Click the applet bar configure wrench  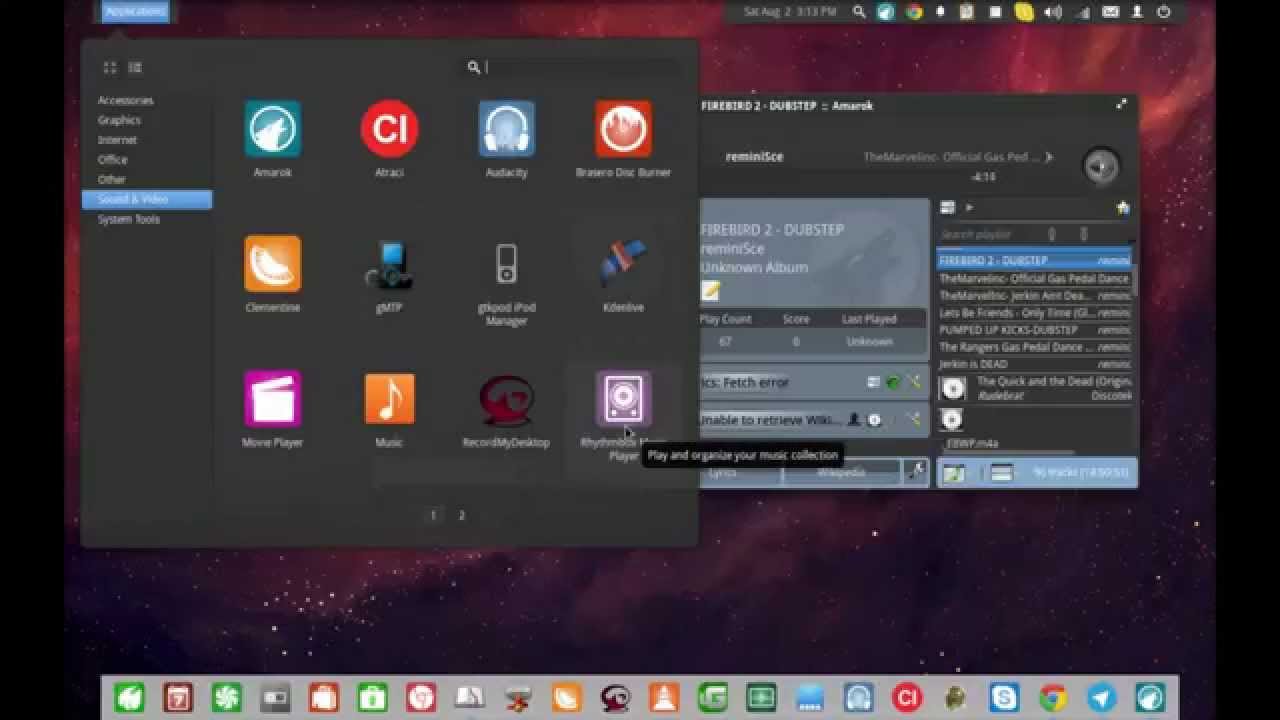(x=916, y=472)
